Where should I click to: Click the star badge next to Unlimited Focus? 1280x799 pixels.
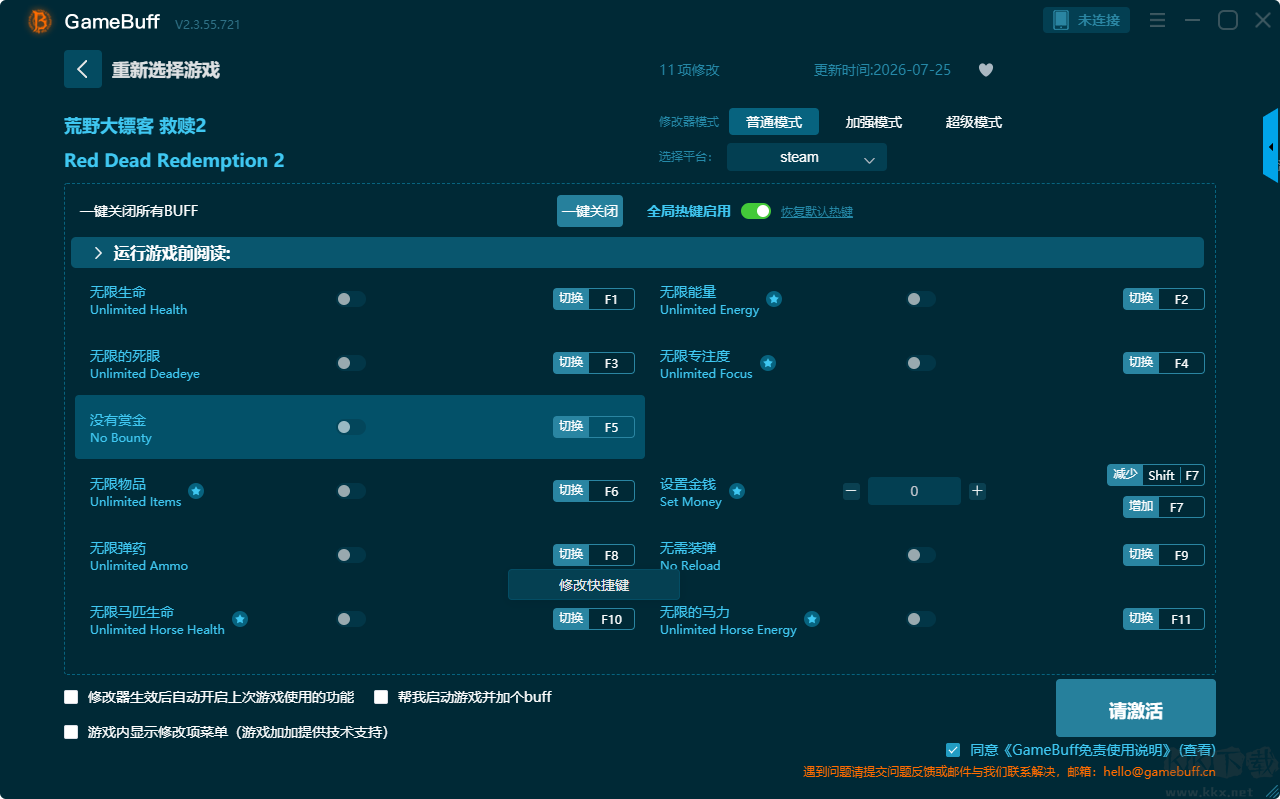[x=768, y=363]
